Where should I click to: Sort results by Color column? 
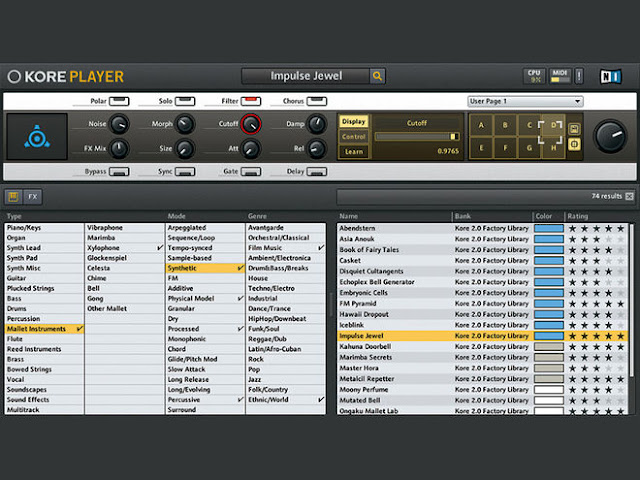pos(544,216)
